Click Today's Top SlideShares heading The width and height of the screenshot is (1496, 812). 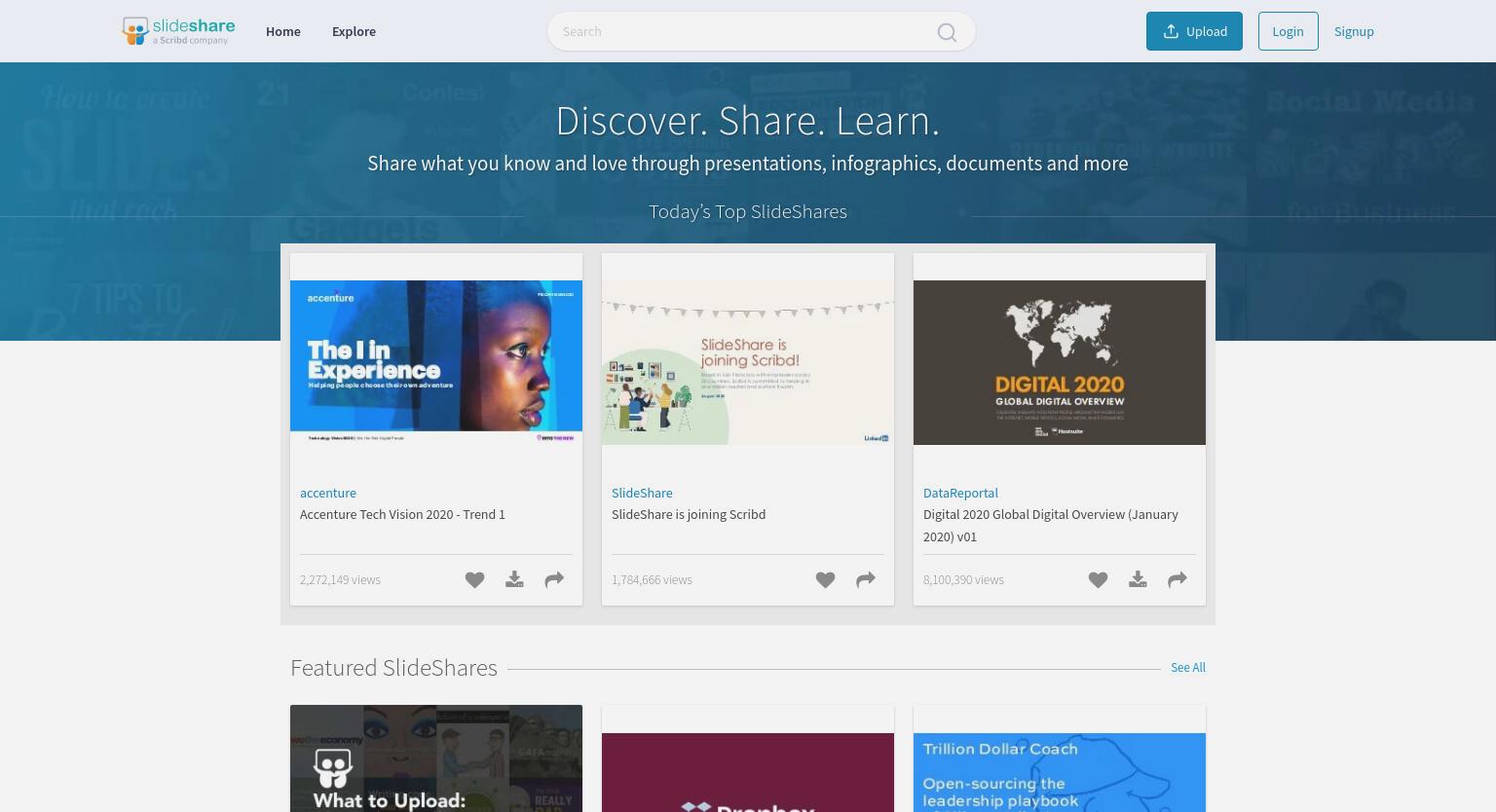click(748, 211)
